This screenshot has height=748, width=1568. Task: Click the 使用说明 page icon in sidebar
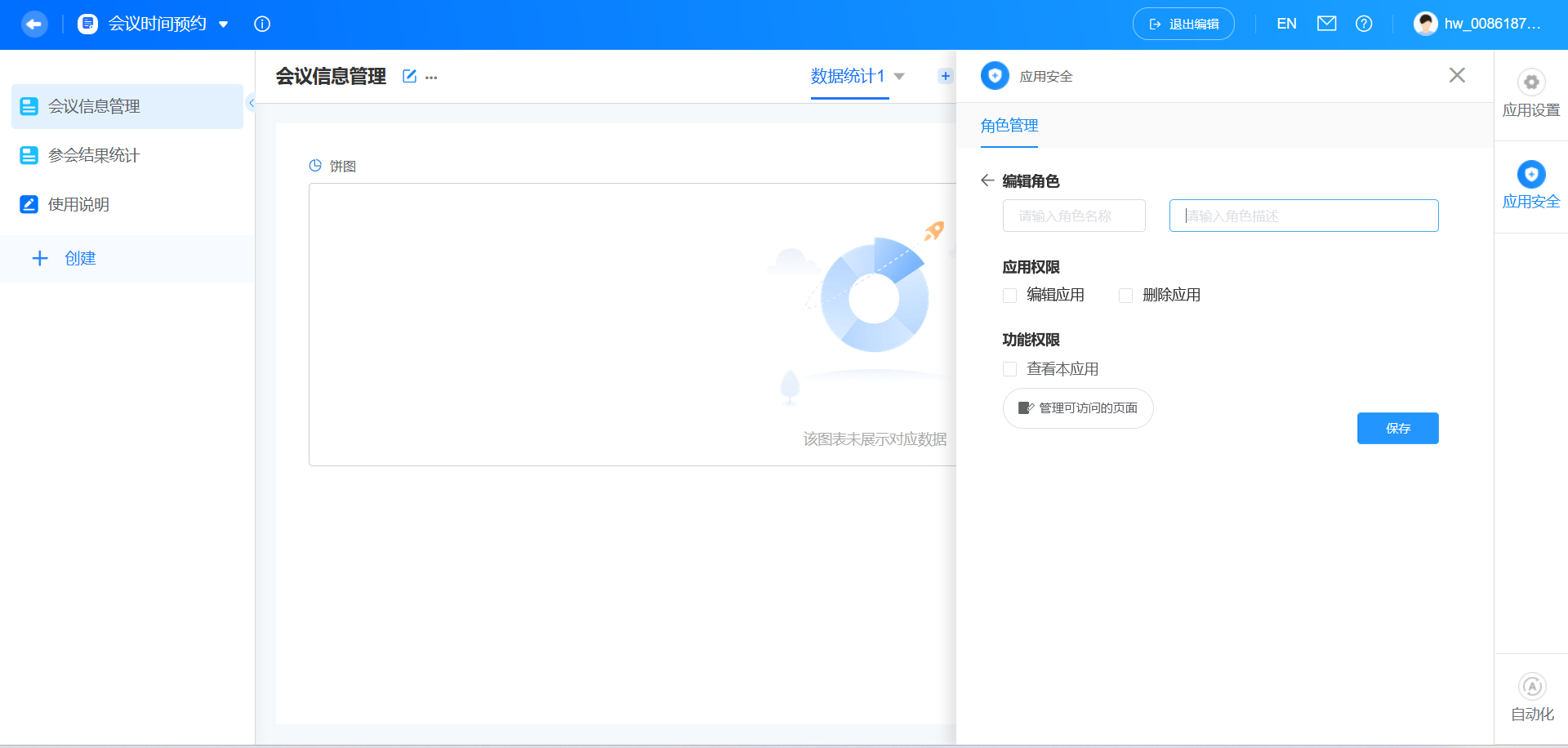pos(29,204)
